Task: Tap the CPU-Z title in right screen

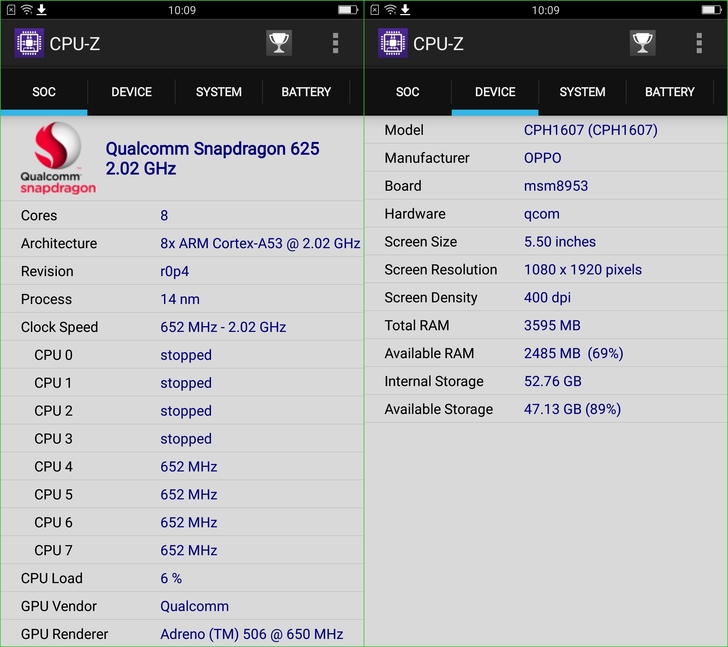Action: (438, 44)
